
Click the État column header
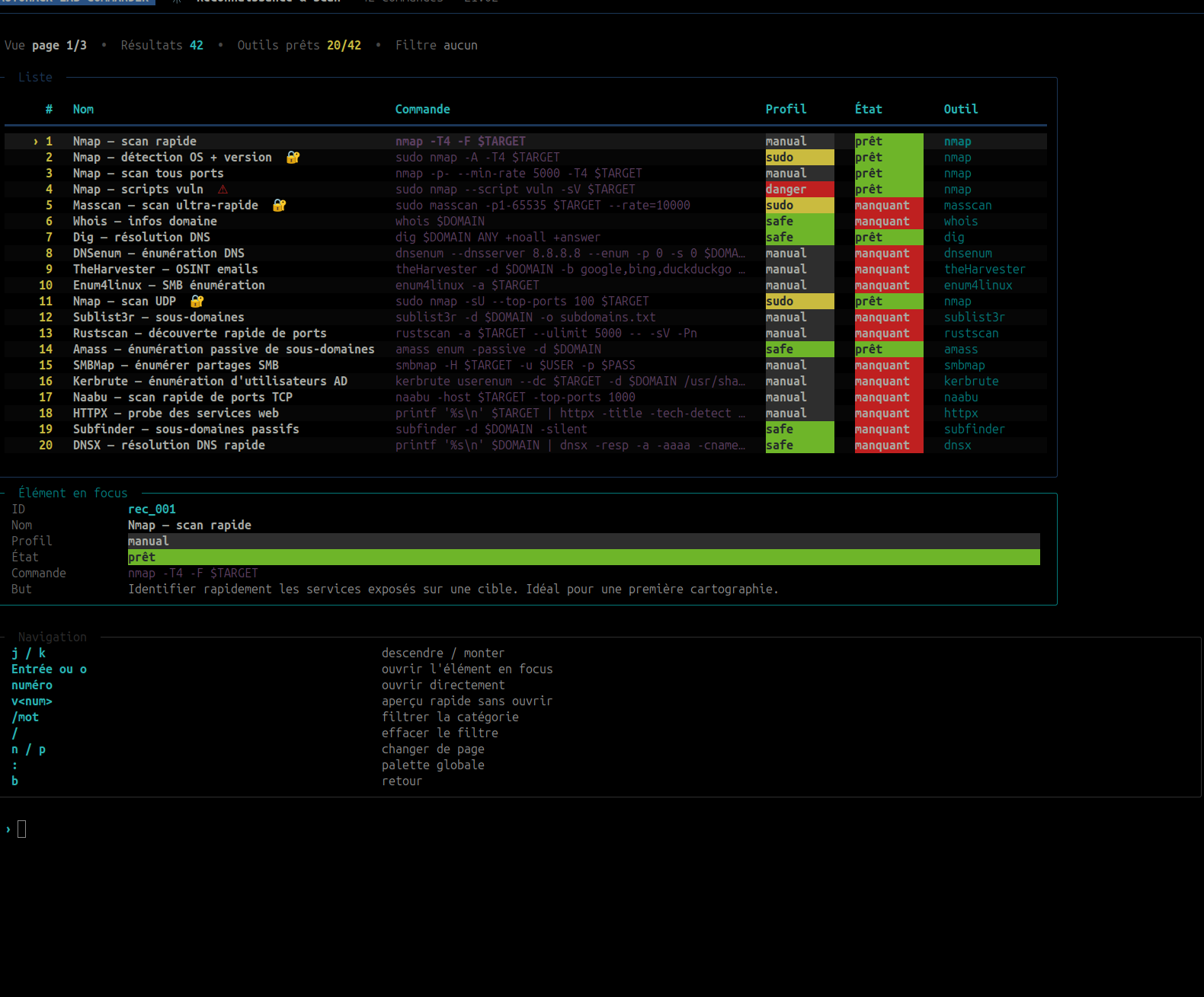pyautogui.click(x=868, y=110)
